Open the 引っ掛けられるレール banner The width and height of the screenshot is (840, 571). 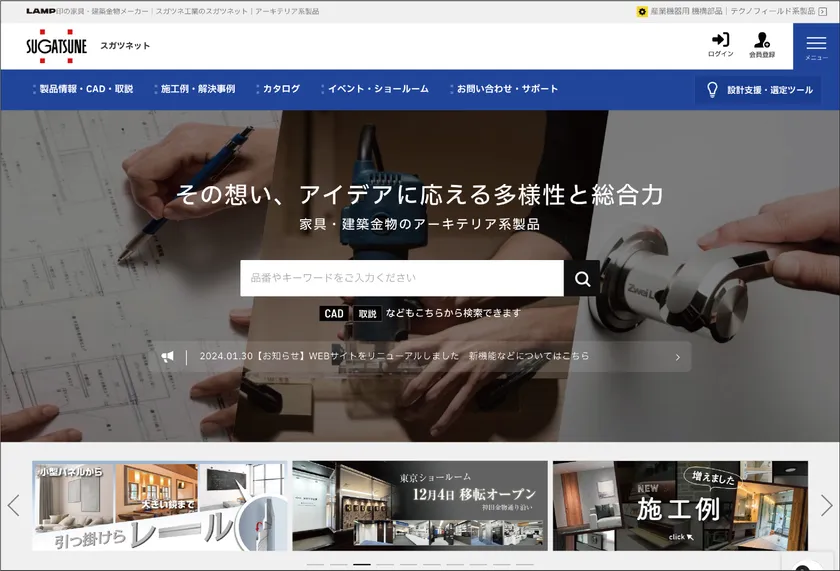point(160,506)
